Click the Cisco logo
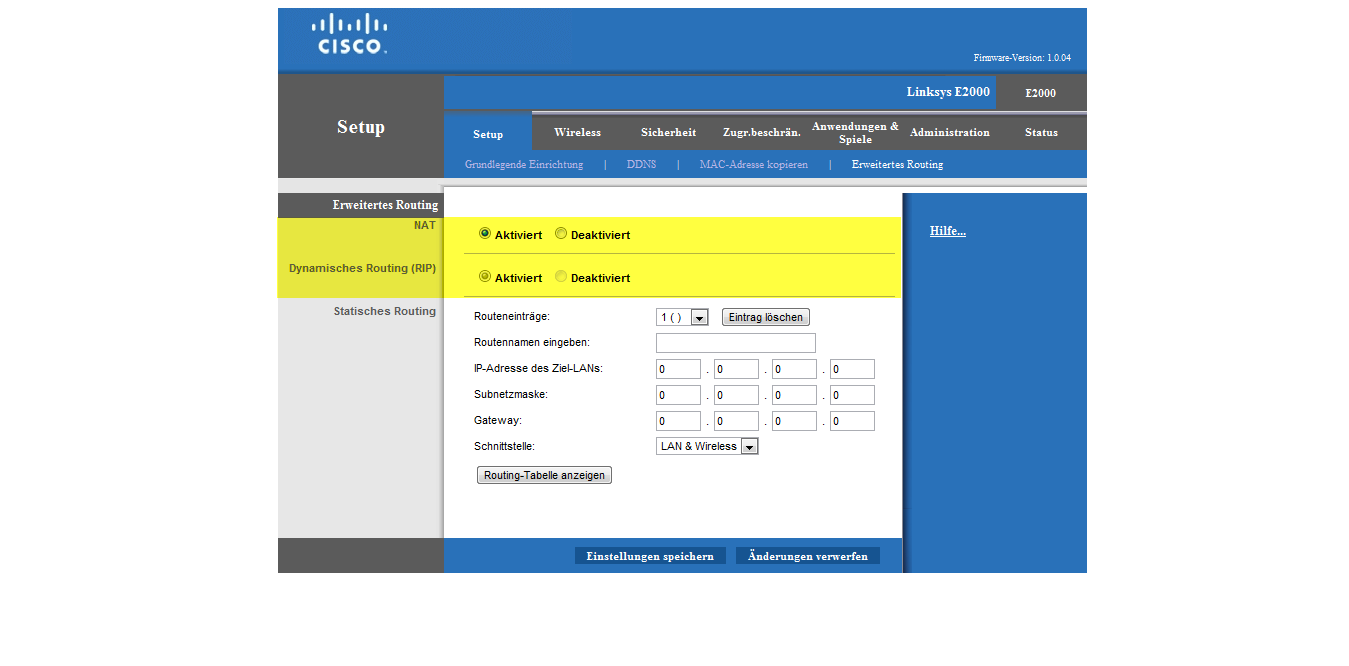This screenshot has height=666, width=1349. click(x=349, y=34)
